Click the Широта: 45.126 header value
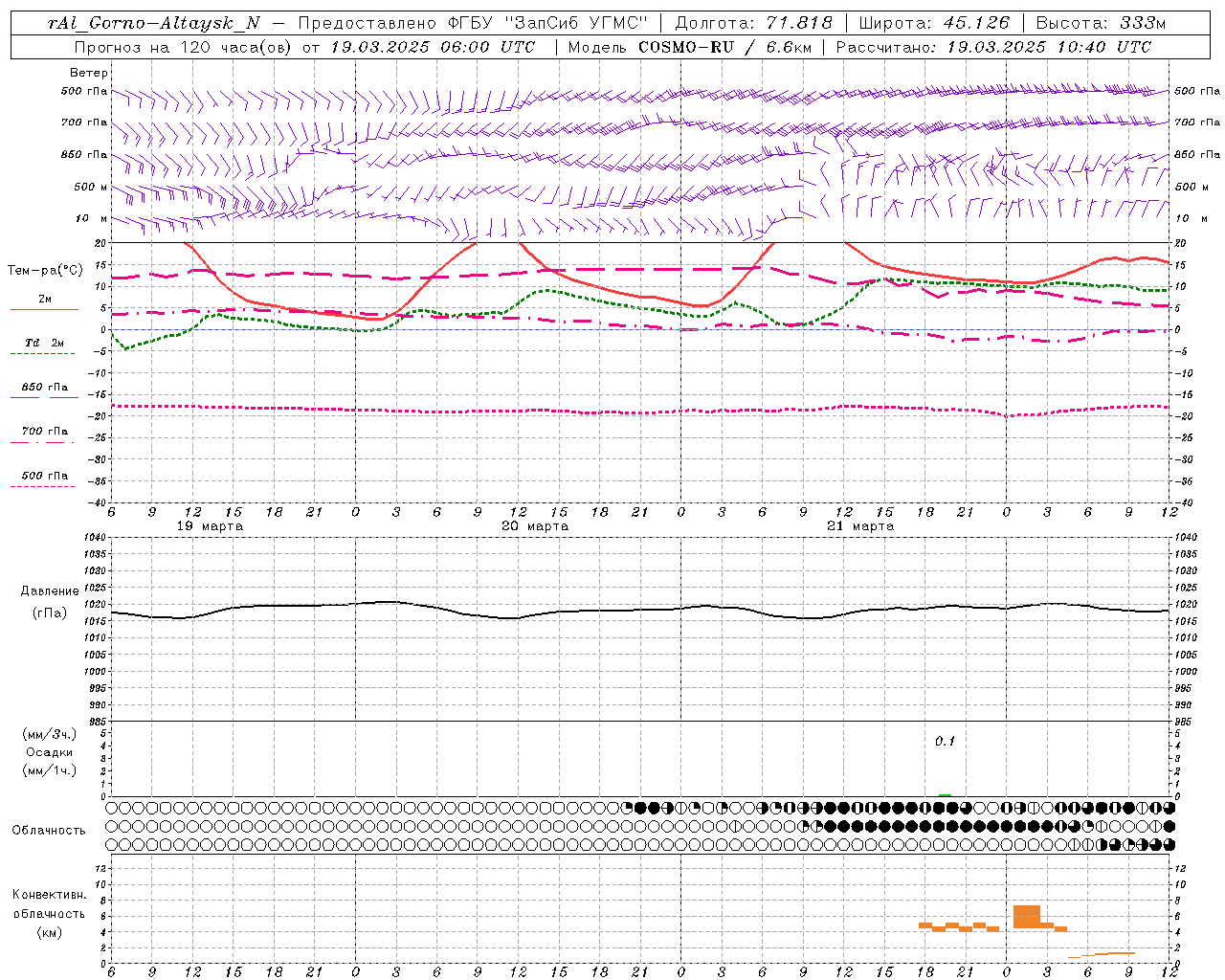This screenshot has width=1225, height=980. 934,23
